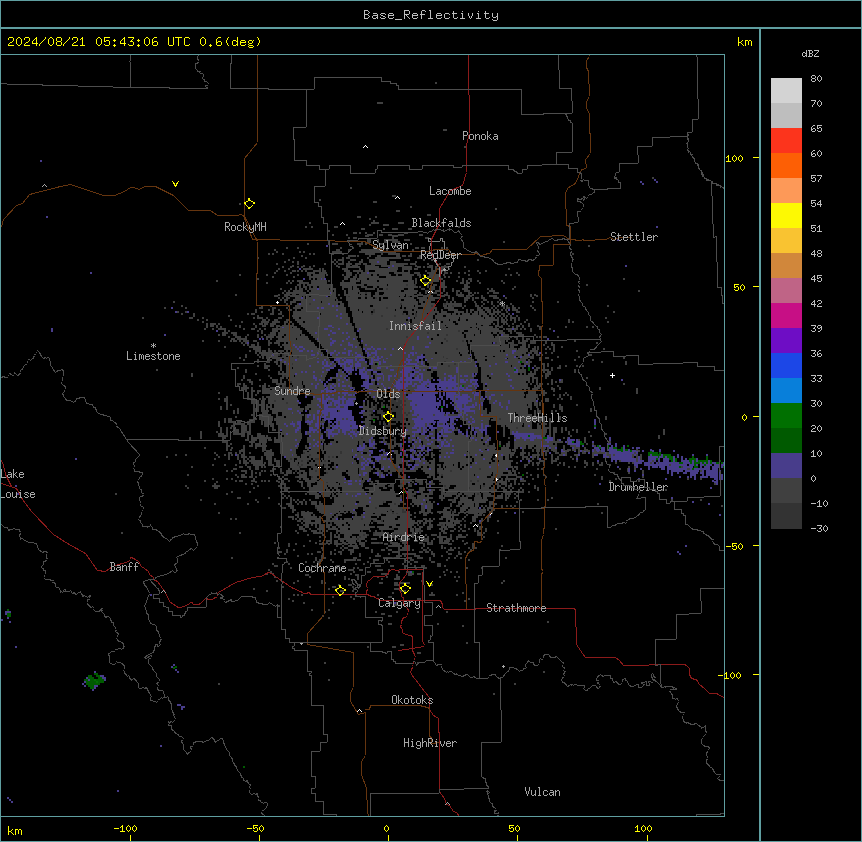Image resolution: width=862 pixels, height=842 pixels.
Task: Click the Olds label
Action: pyautogui.click(x=388, y=394)
